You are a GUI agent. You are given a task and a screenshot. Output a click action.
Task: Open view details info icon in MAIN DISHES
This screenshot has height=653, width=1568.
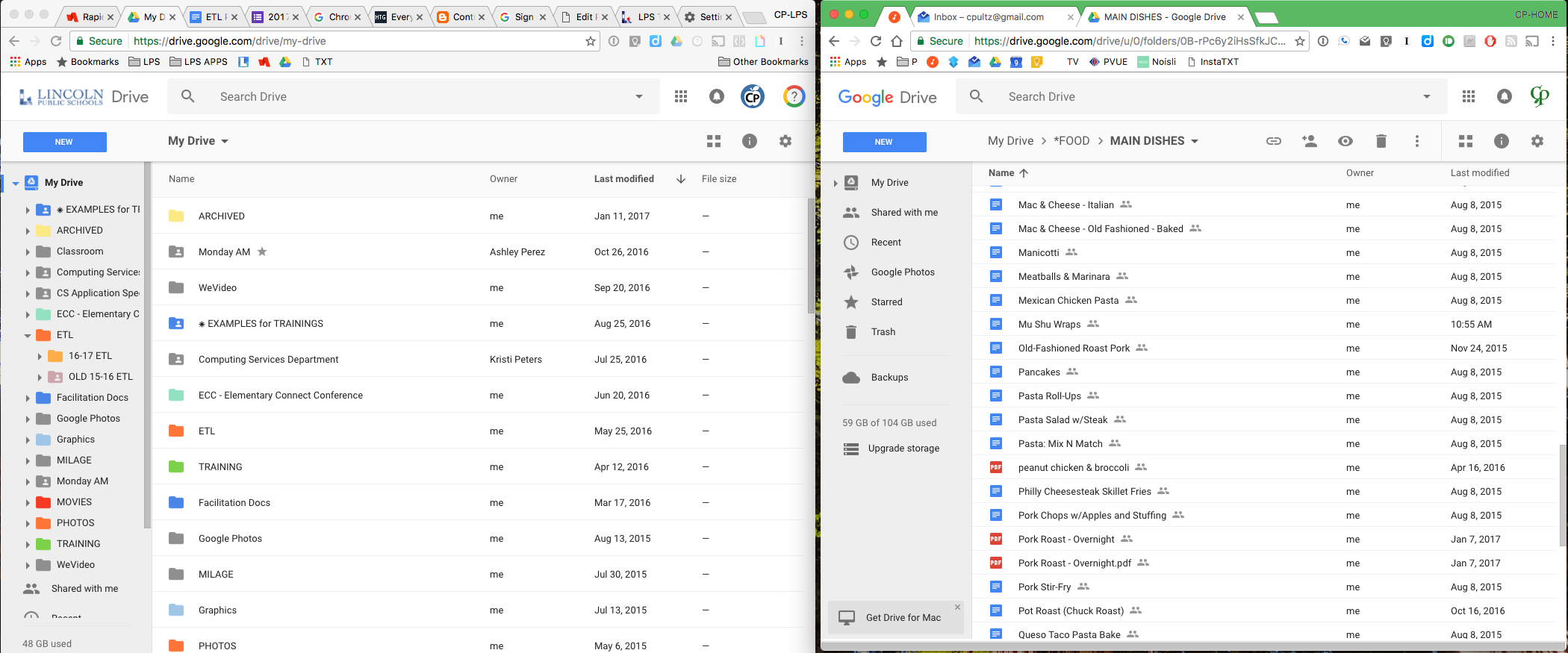(x=1502, y=141)
